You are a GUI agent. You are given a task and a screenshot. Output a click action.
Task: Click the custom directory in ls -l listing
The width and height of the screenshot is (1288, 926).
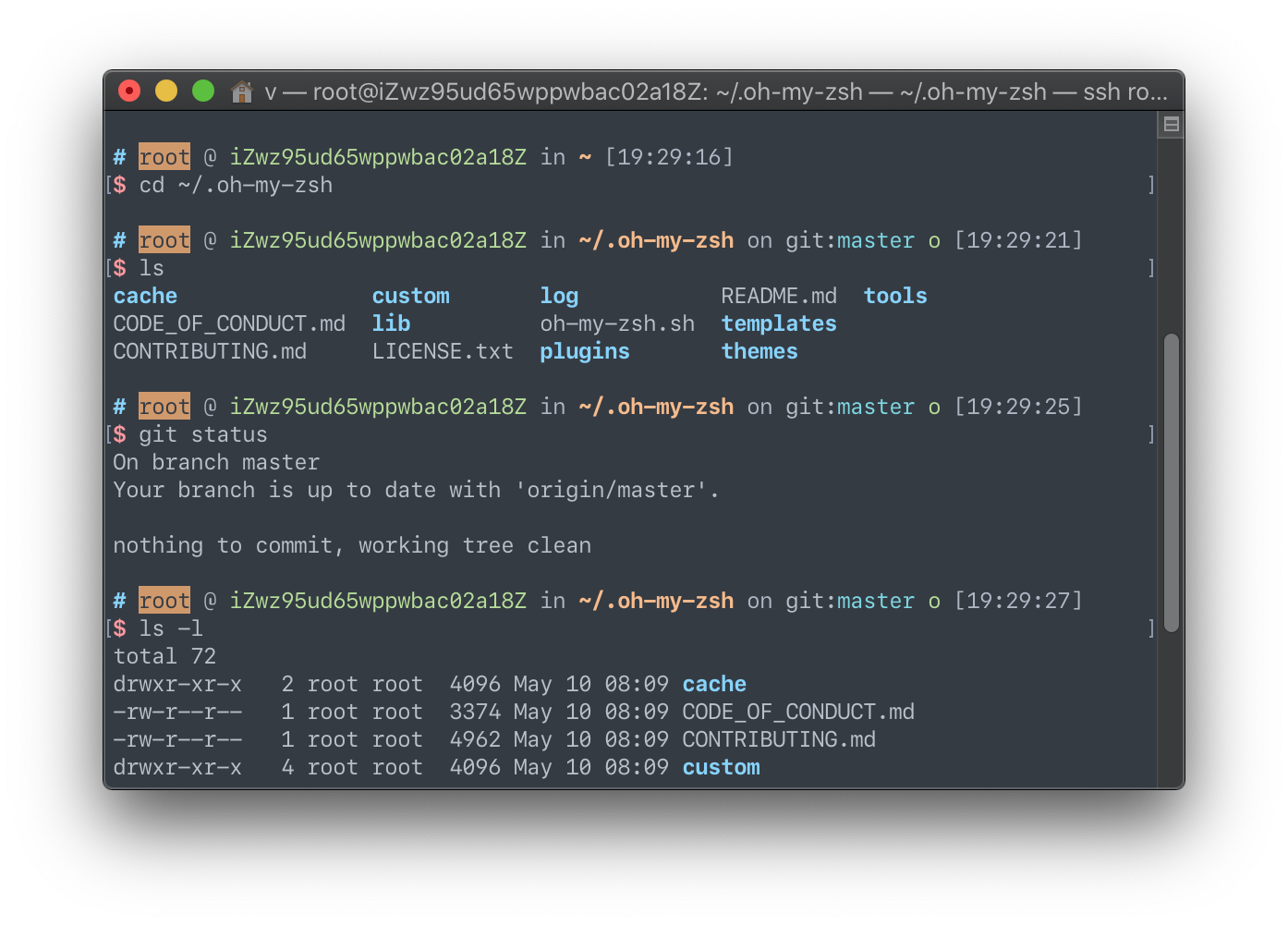point(721,767)
